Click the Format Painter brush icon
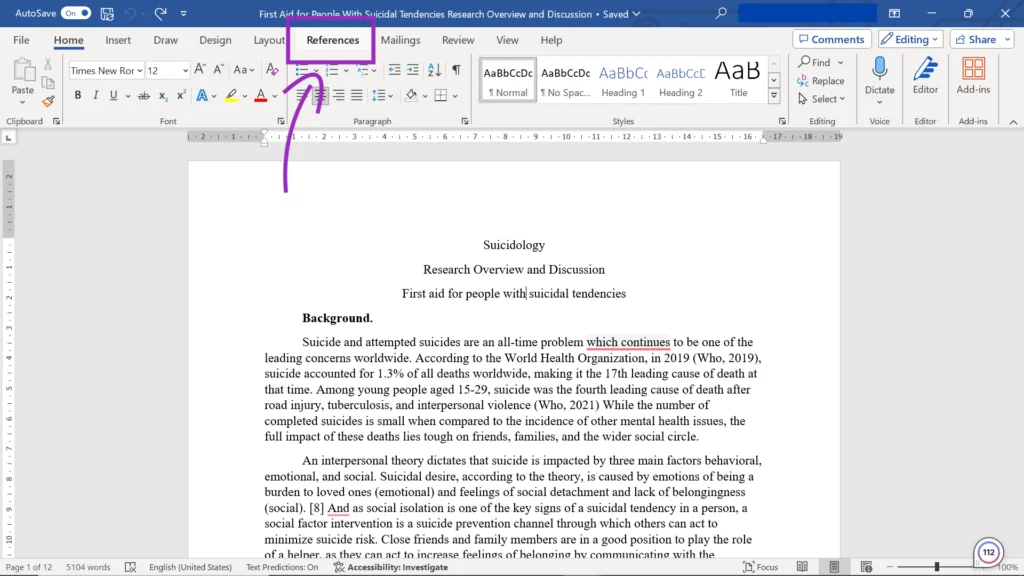Viewport: 1024px width, 576px height. point(48,101)
